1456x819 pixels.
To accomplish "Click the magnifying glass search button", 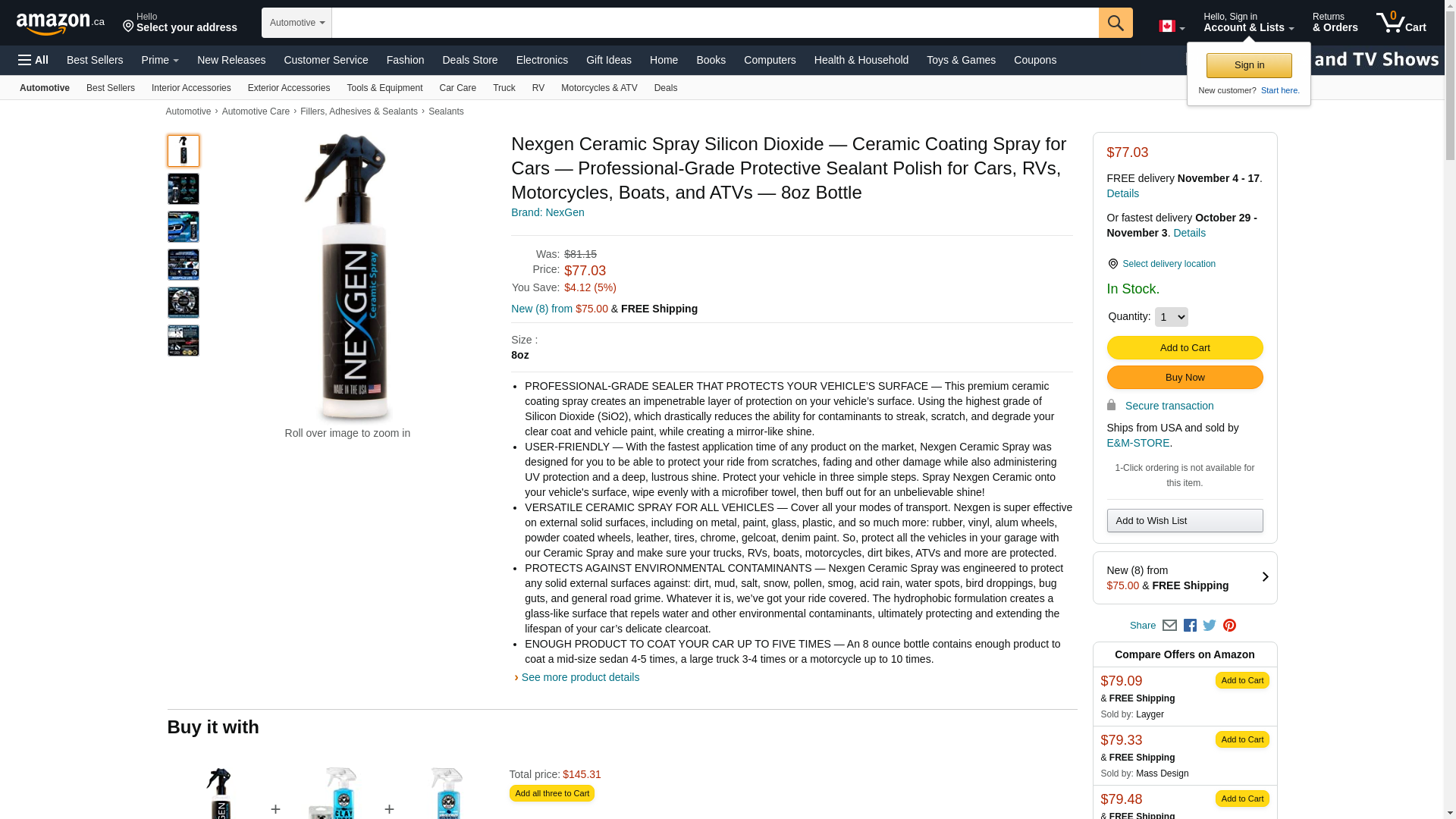I will pyautogui.click(x=1115, y=23).
